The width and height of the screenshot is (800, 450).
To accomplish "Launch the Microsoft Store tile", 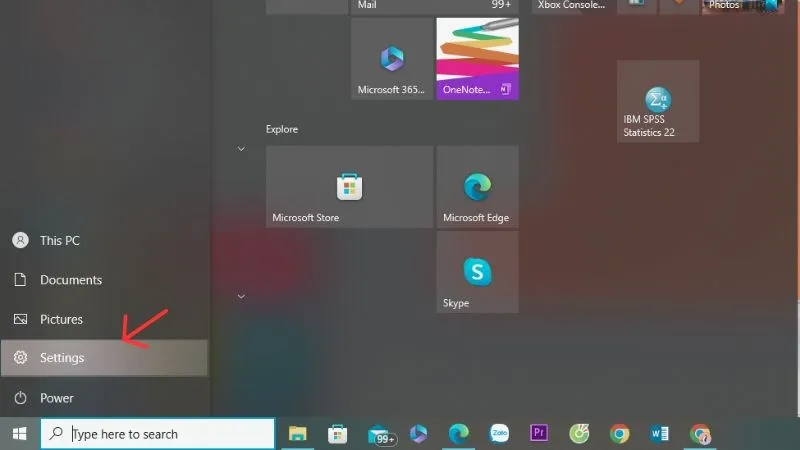I will 349,187.
